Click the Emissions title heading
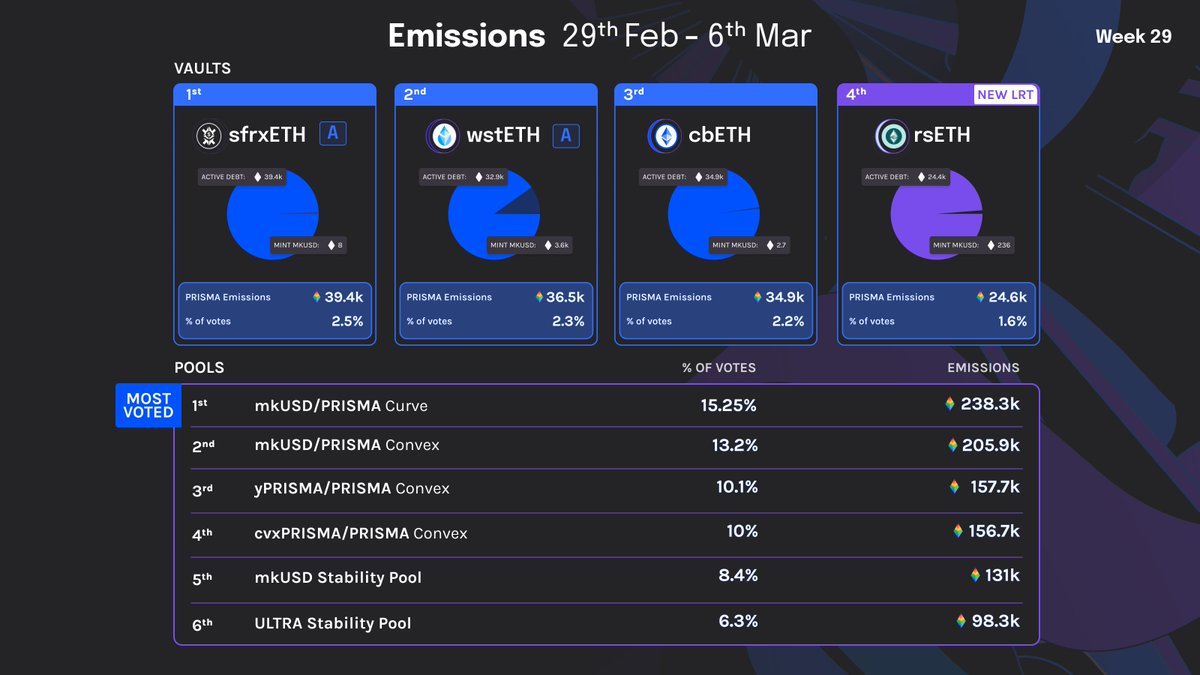This screenshot has width=1200, height=675. (x=466, y=36)
